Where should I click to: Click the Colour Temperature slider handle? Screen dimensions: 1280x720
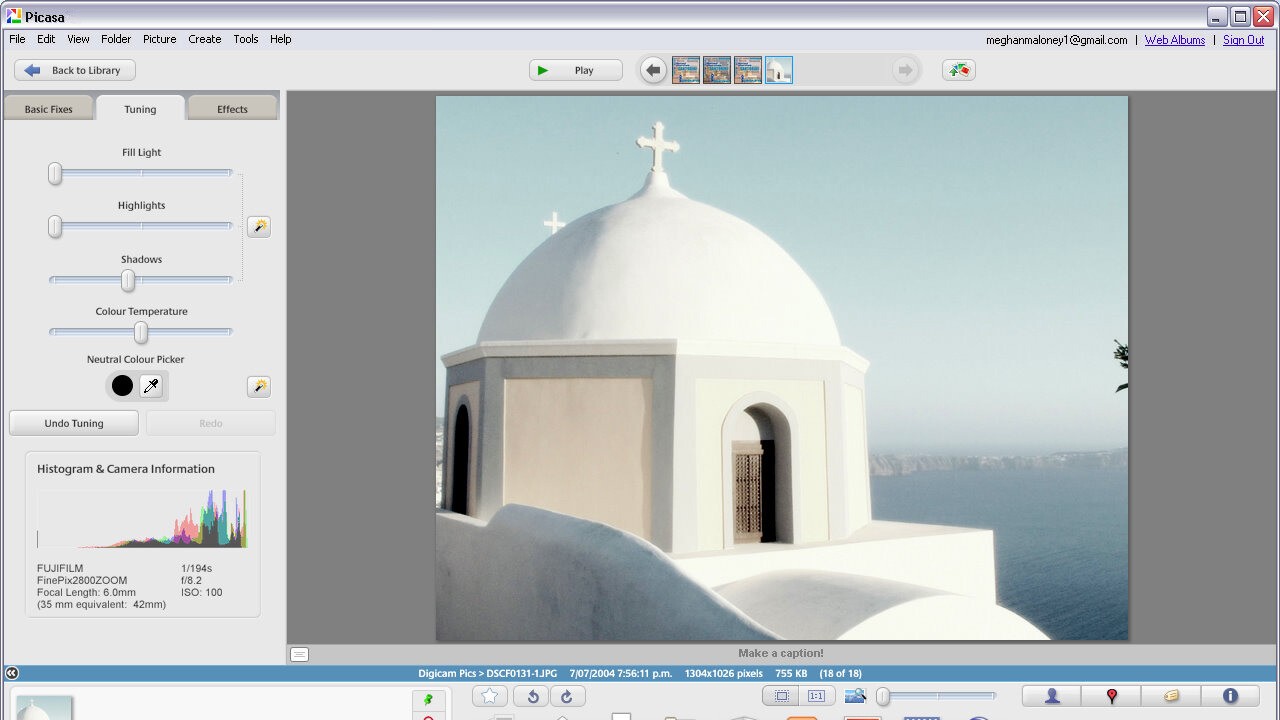(x=141, y=333)
